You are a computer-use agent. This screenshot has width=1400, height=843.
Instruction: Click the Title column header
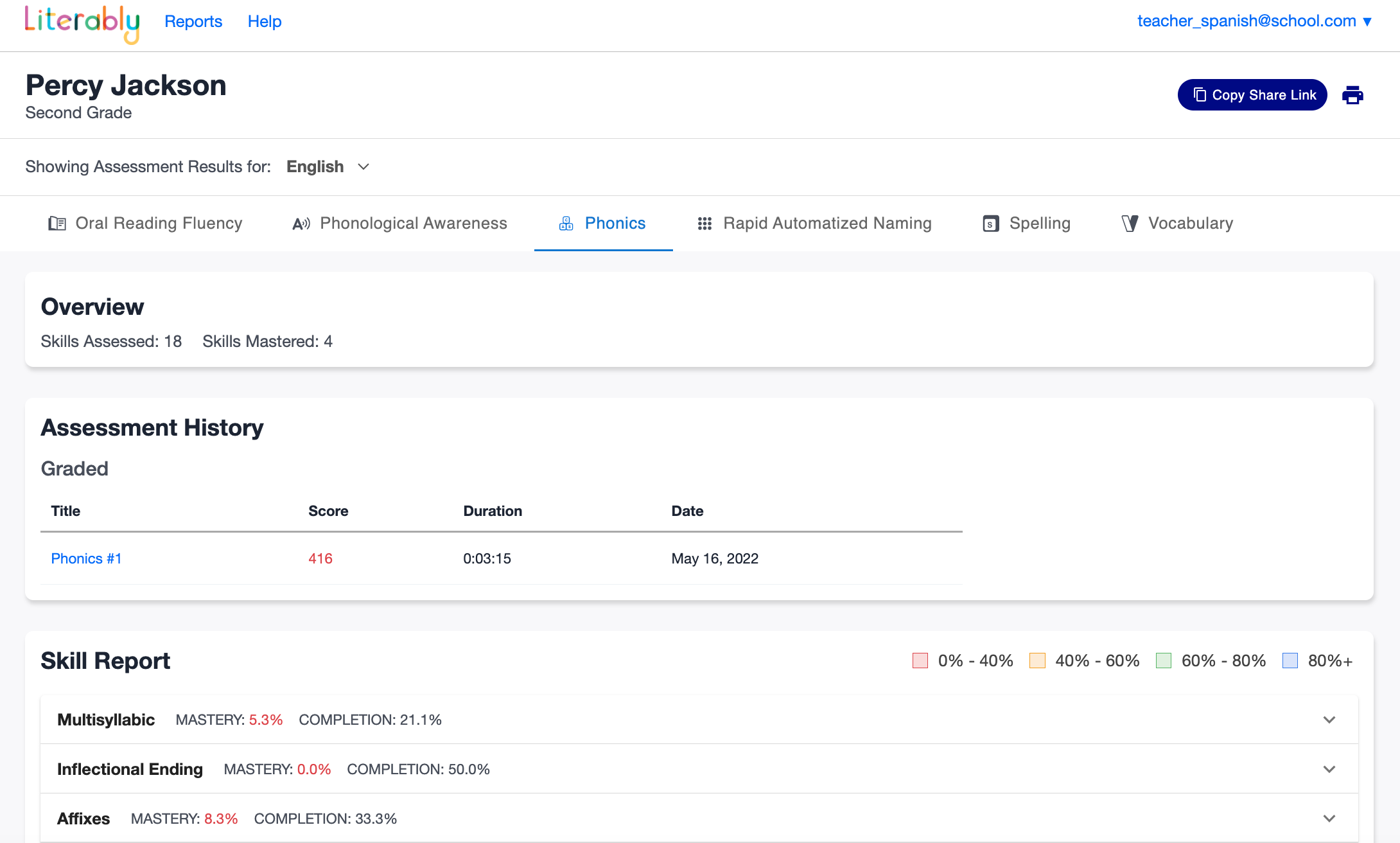pos(66,511)
